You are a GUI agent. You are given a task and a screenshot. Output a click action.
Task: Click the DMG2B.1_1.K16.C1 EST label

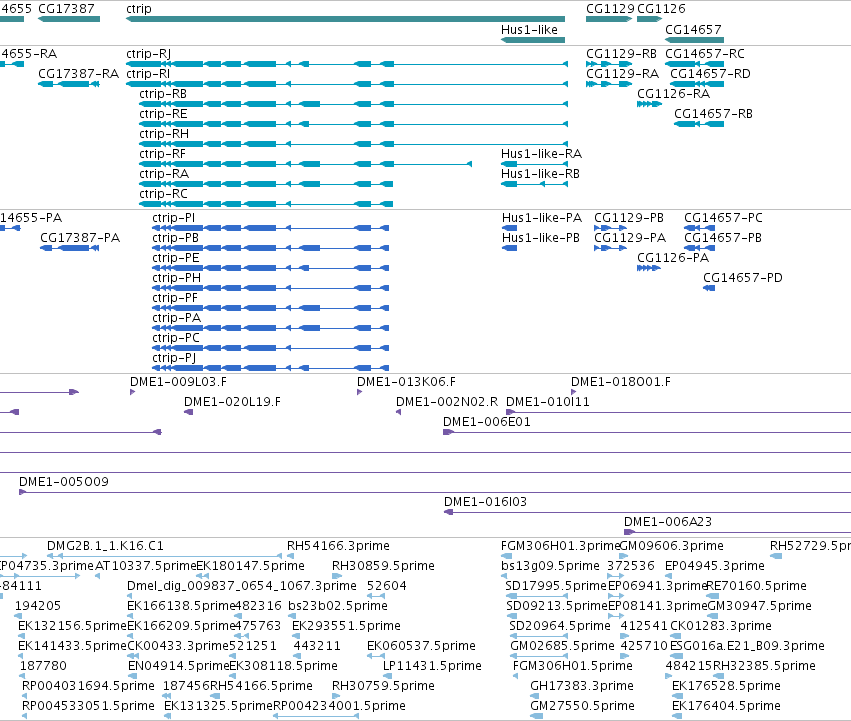pos(105,546)
